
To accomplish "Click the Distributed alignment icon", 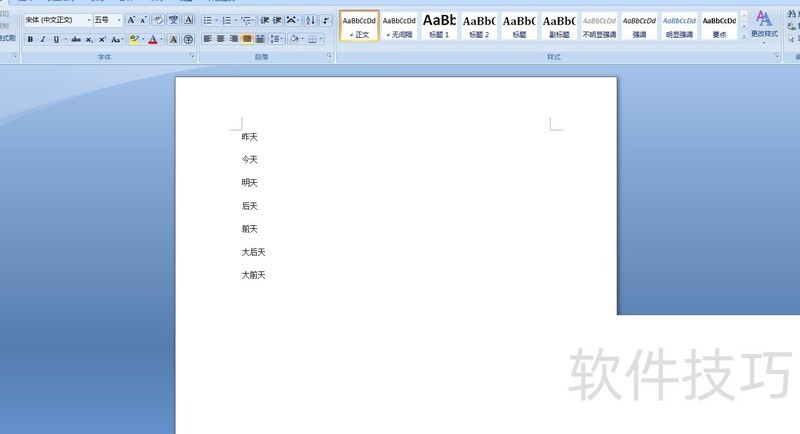I will (260, 39).
